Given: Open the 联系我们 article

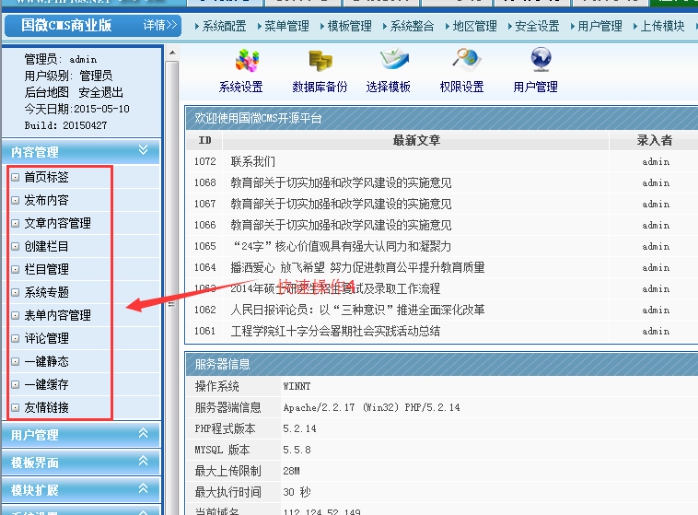Looking at the screenshot, I should [253, 161].
